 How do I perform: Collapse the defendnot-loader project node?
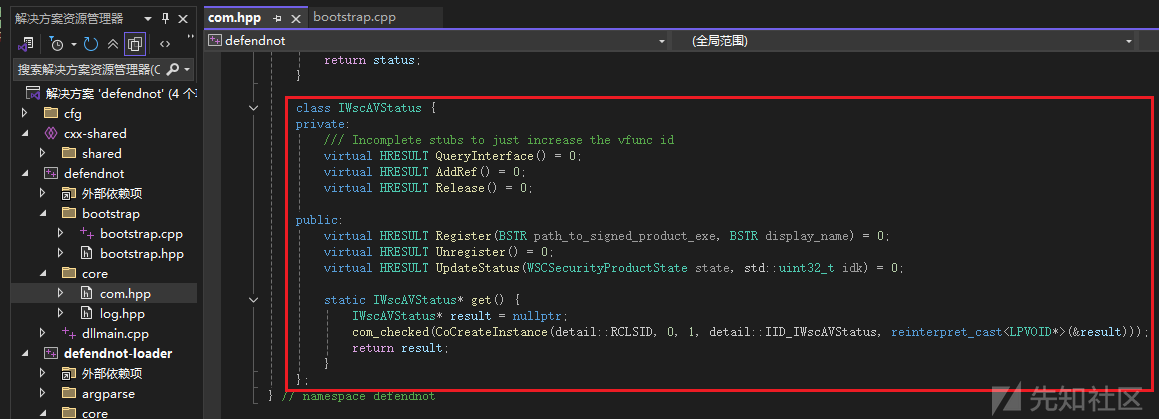click(24, 353)
